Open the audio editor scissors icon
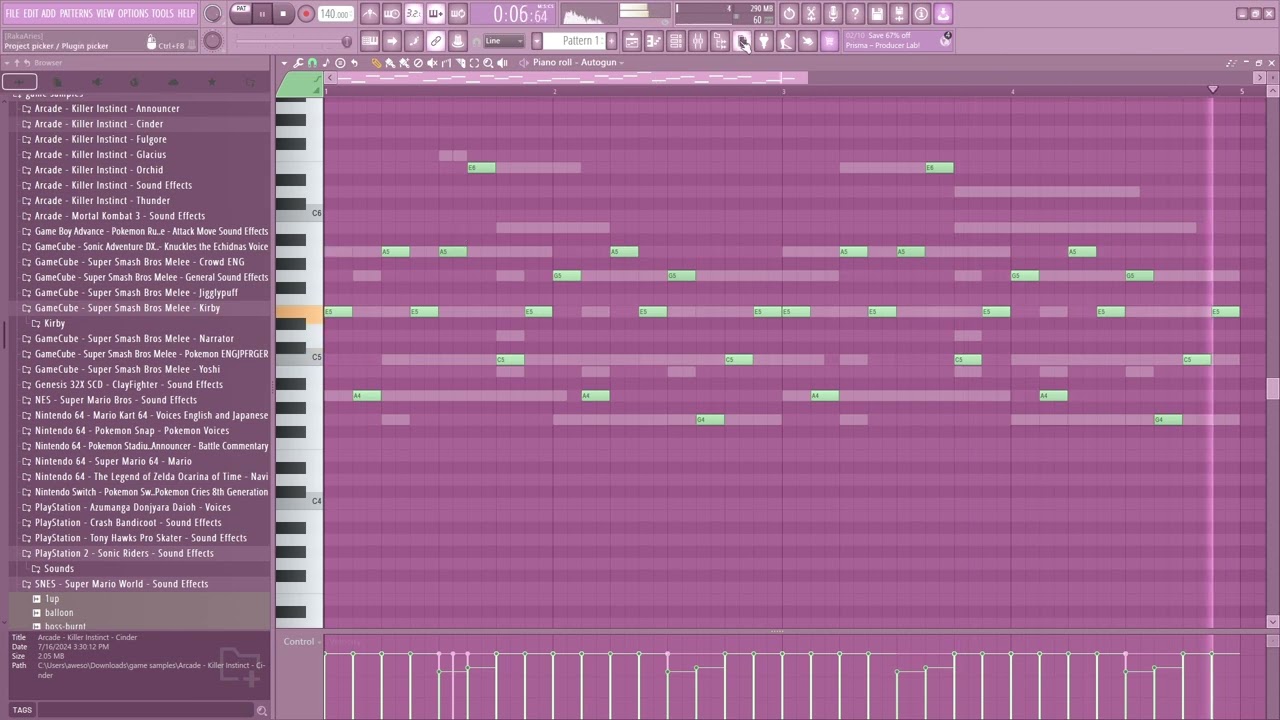This screenshot has height=720, width=1280. coord(811,14)
